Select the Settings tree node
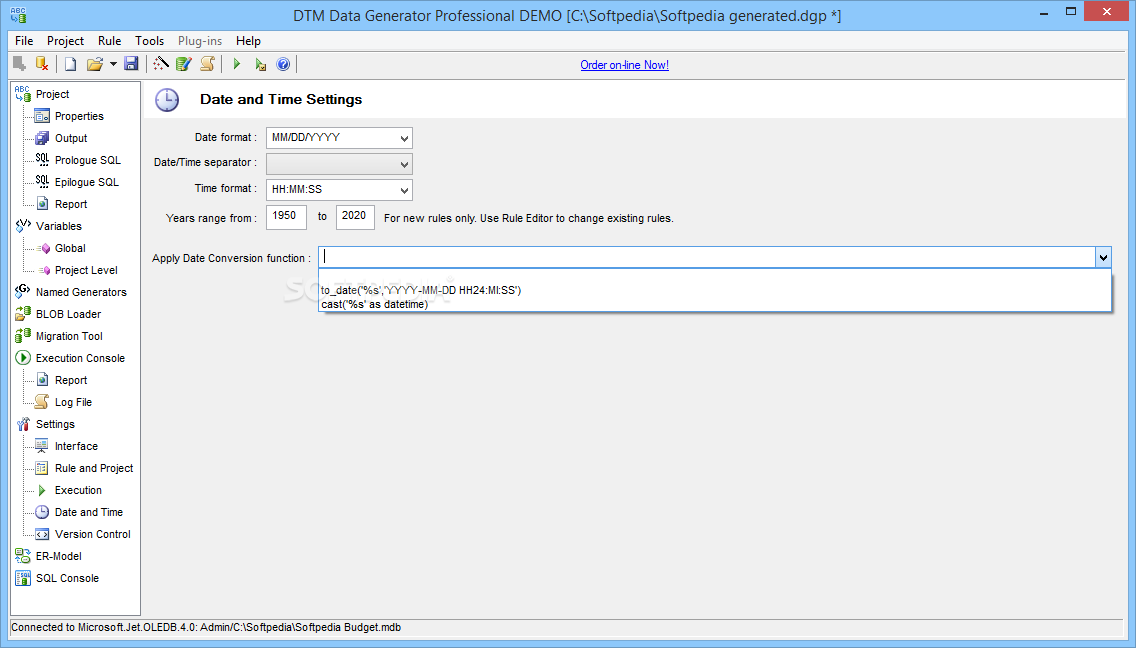1136x648 pixels. click(55, 424)
